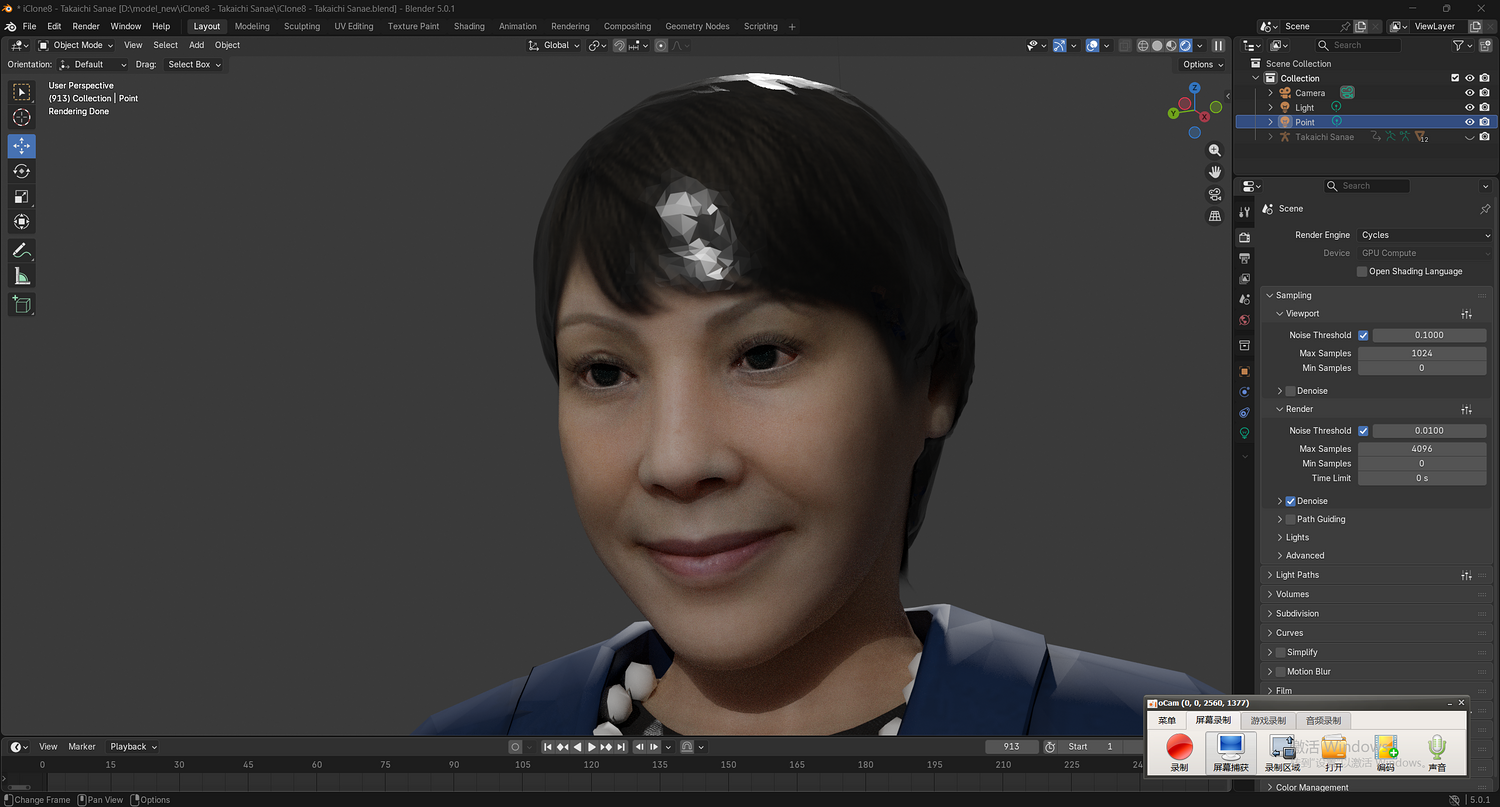Viewport: 1500px width, 807px height.
Task: Switch viewport to solid shading
Action: tap(1157, 45)
